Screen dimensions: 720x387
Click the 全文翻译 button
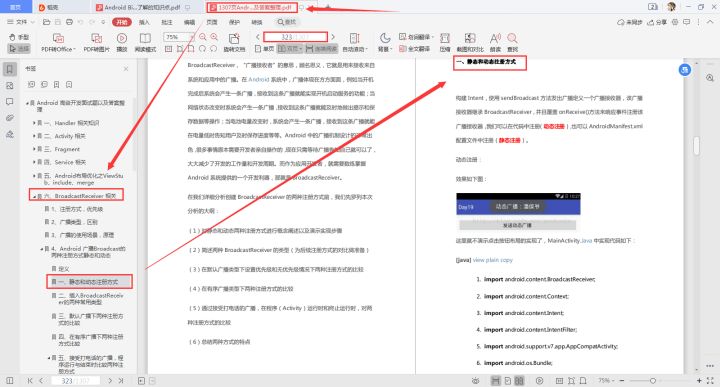click(415, 49)
